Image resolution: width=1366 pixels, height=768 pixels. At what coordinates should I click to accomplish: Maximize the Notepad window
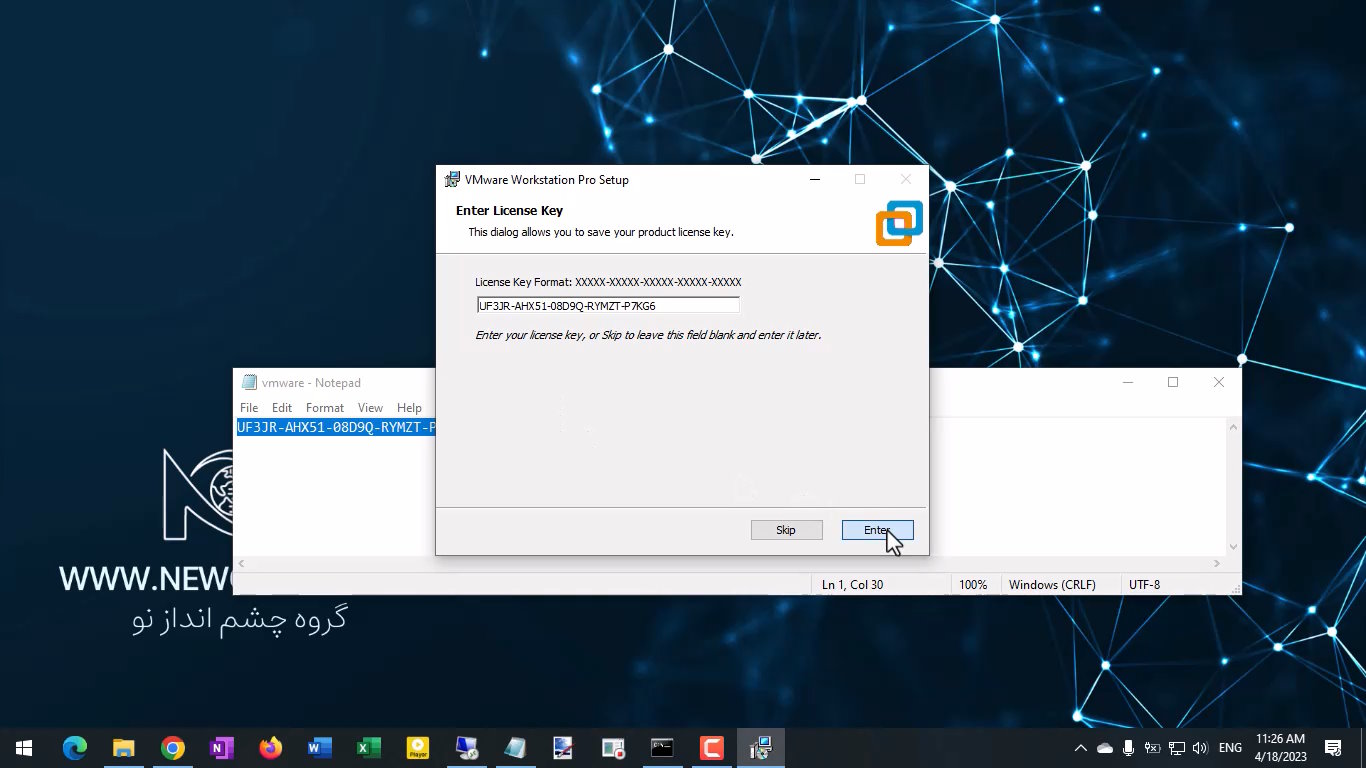point(1173,382)
